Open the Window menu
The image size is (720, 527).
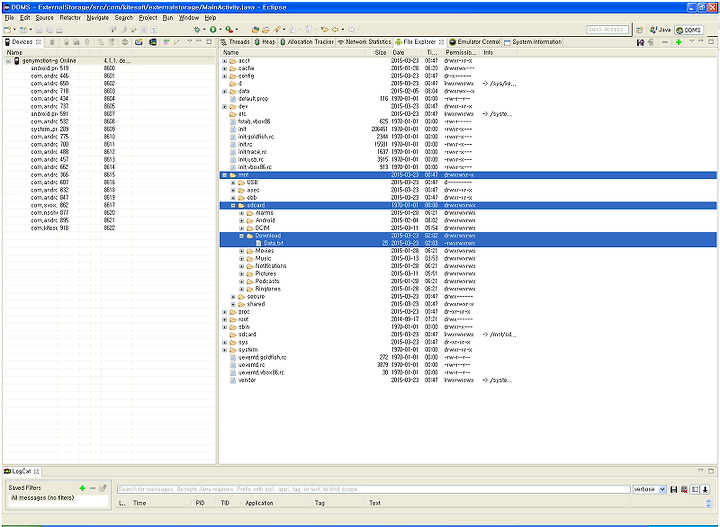(x=189, y=17)
